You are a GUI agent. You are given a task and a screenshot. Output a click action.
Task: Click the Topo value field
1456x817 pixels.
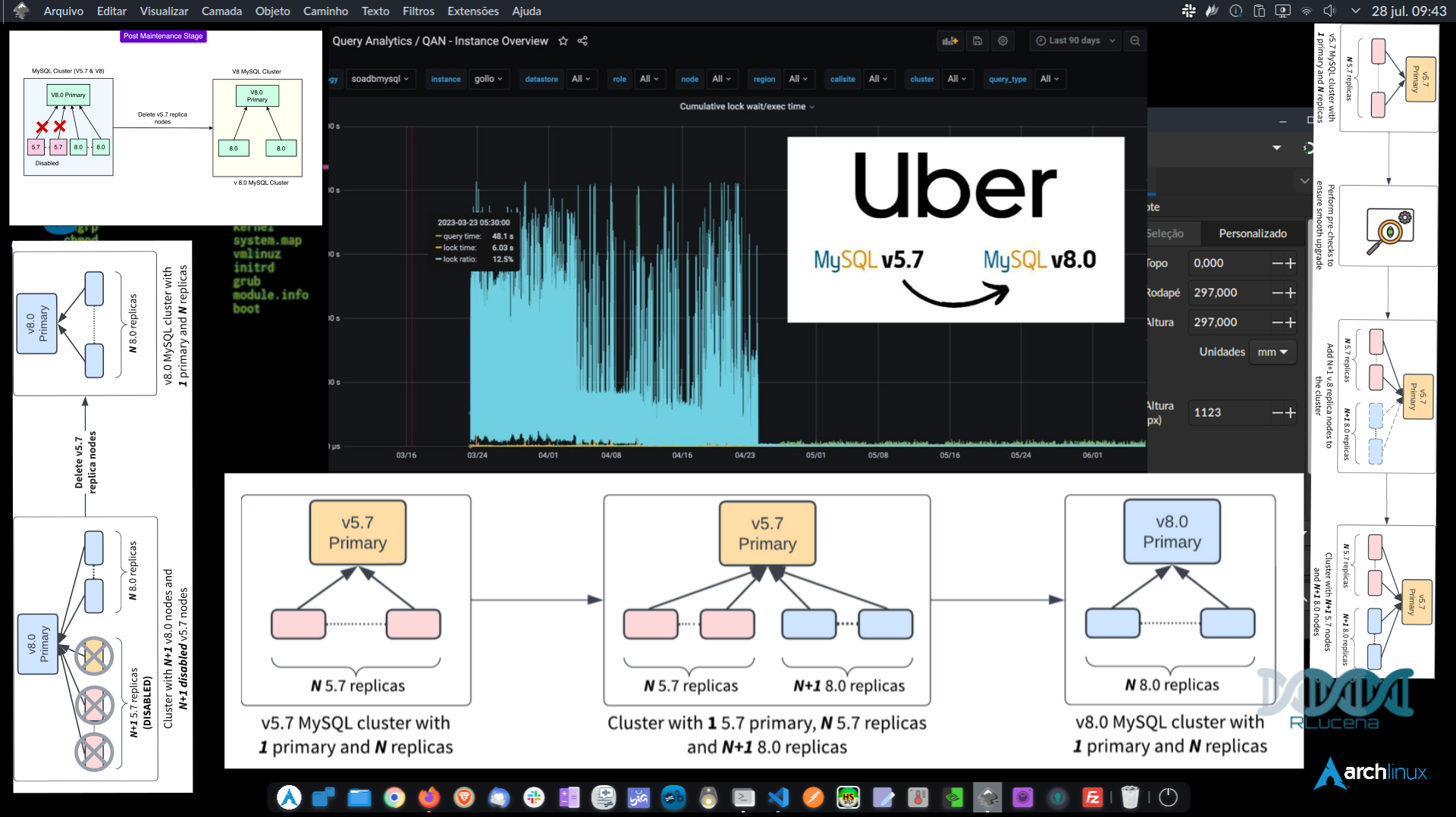1228,263
